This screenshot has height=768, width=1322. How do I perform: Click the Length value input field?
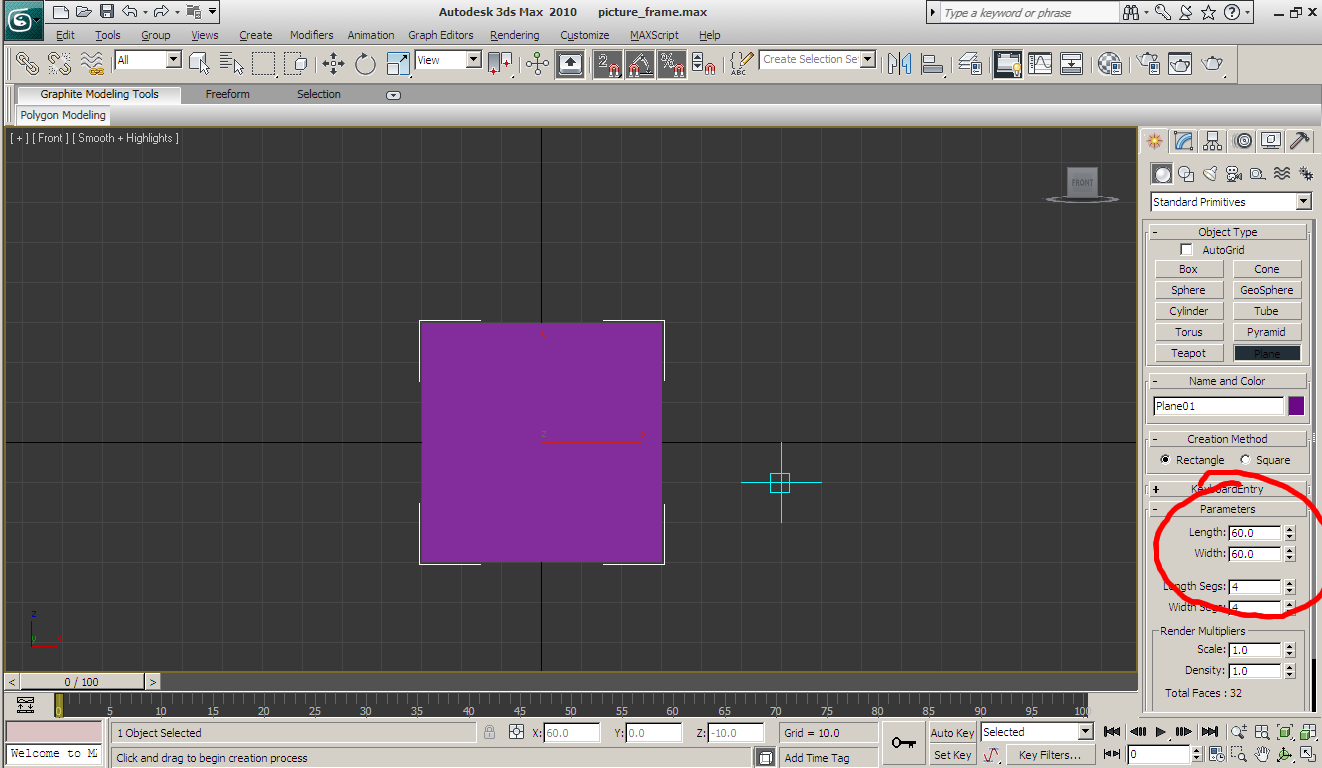(x=1255, y=533)
